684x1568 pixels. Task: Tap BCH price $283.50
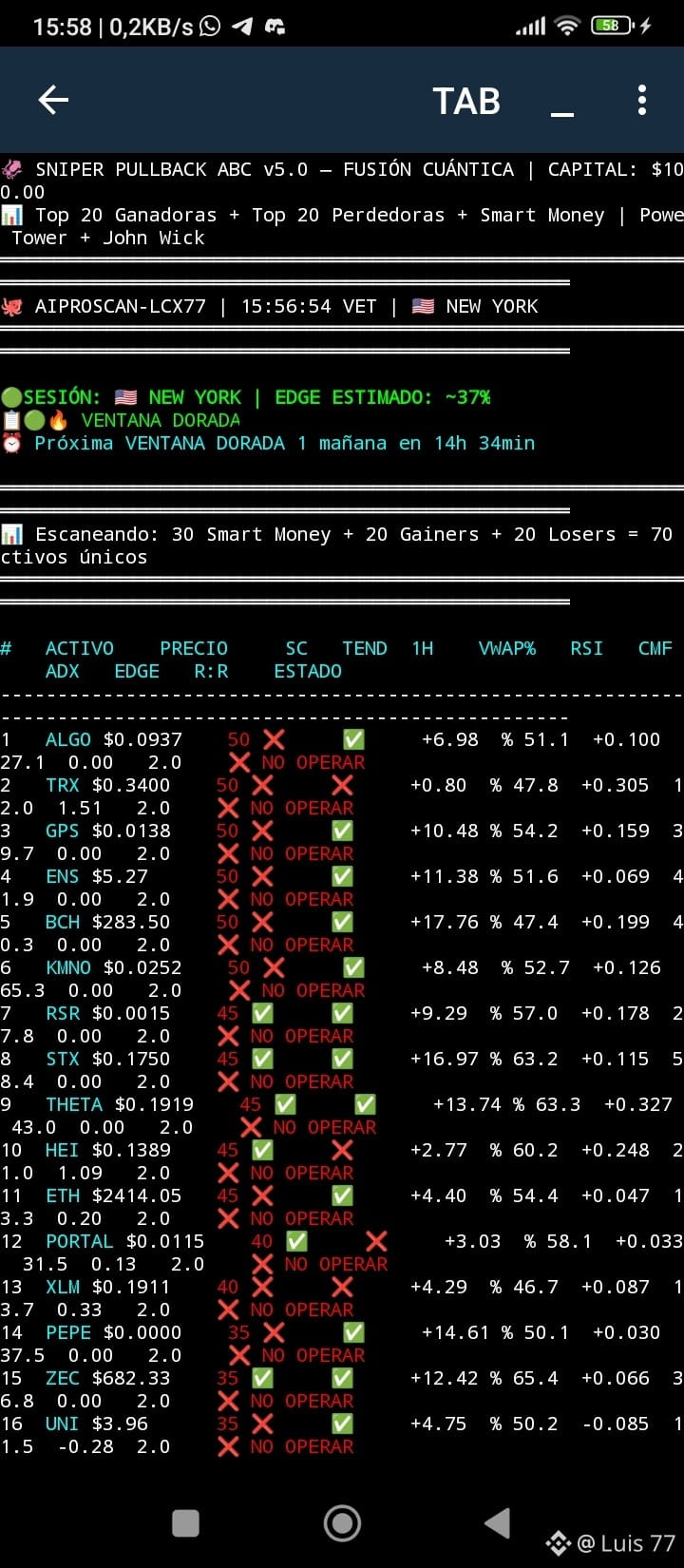131,922
